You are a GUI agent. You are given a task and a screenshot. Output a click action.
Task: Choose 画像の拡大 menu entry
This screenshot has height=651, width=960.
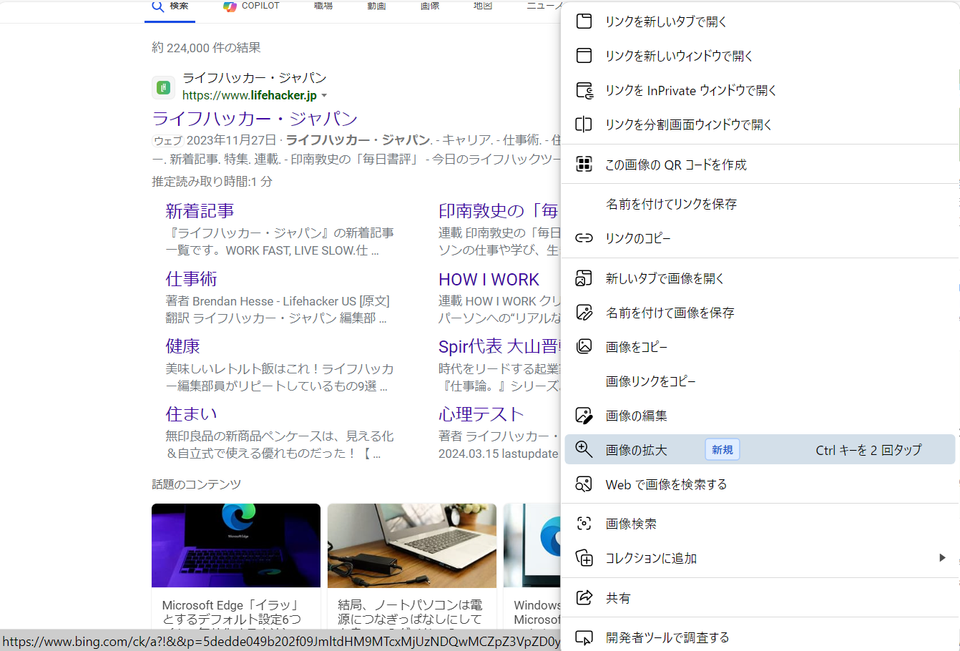pos(759,450)
